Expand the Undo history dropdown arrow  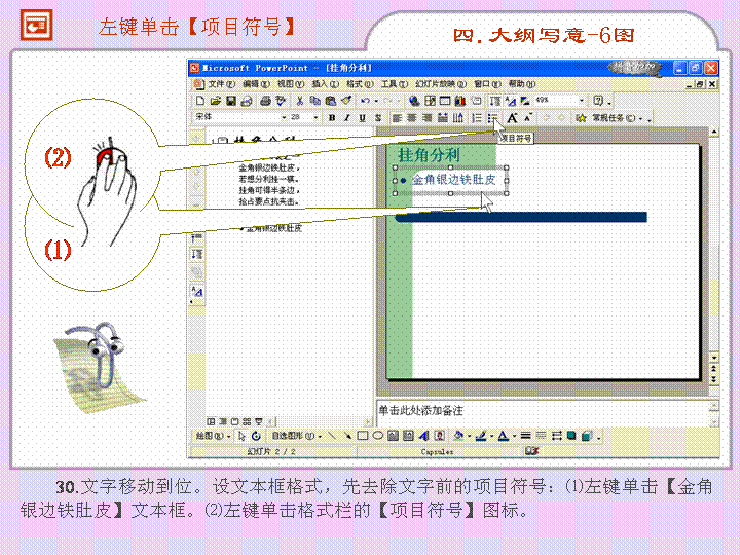[376, 101]
